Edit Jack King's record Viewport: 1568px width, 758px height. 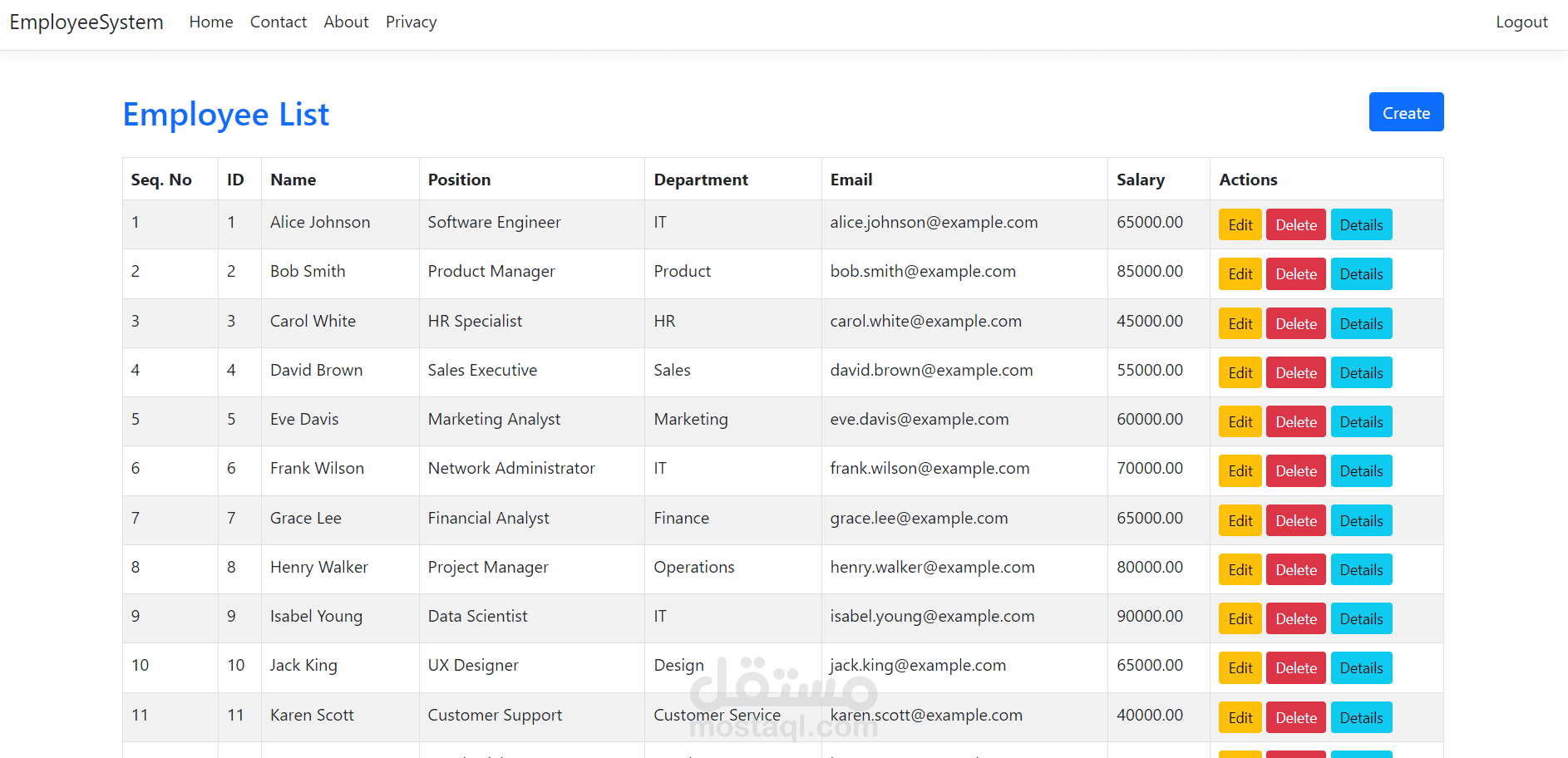[x=1240, y=668]
